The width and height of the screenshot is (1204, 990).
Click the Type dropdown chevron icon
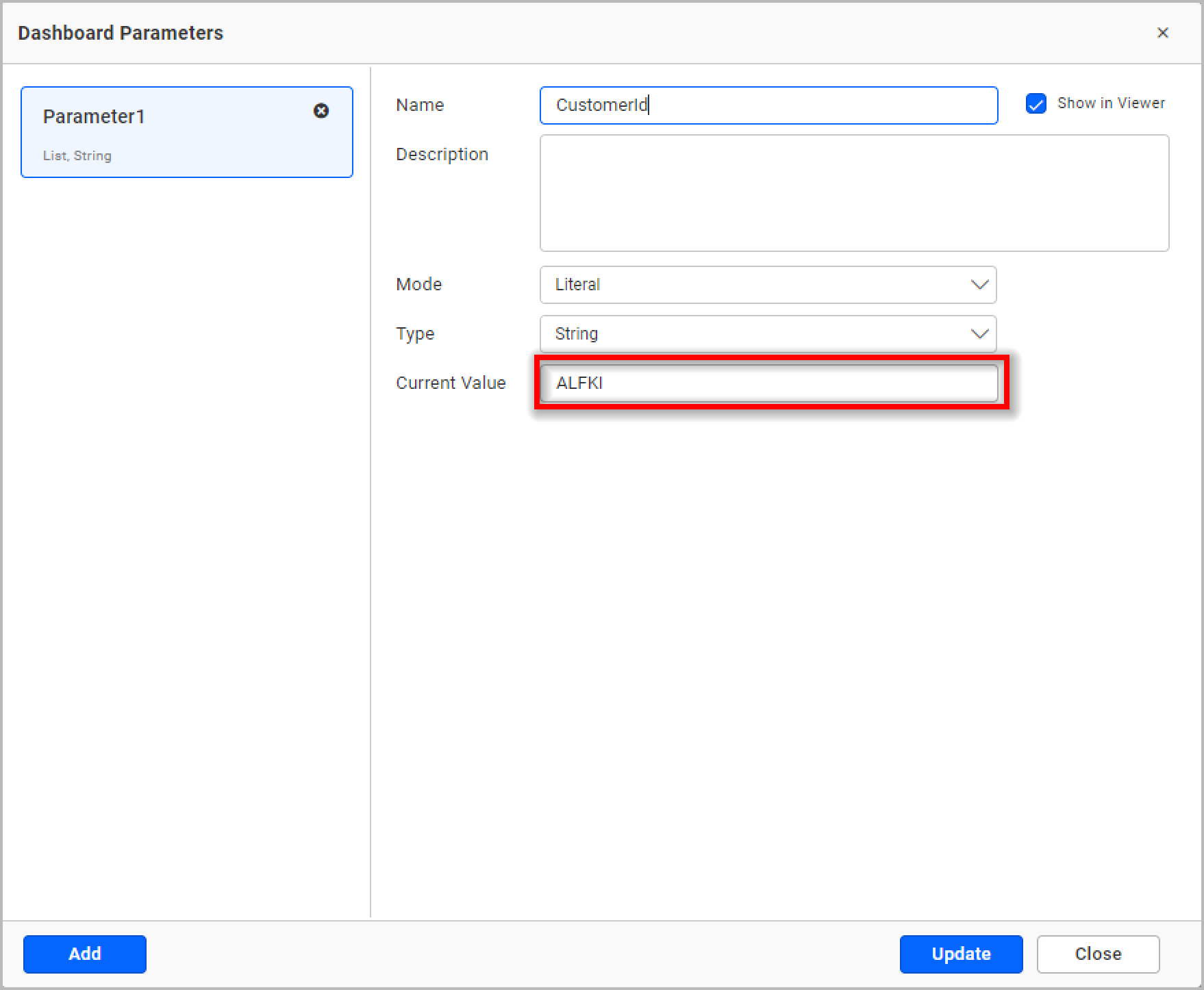pyautogui.click(x=979, y=333)
